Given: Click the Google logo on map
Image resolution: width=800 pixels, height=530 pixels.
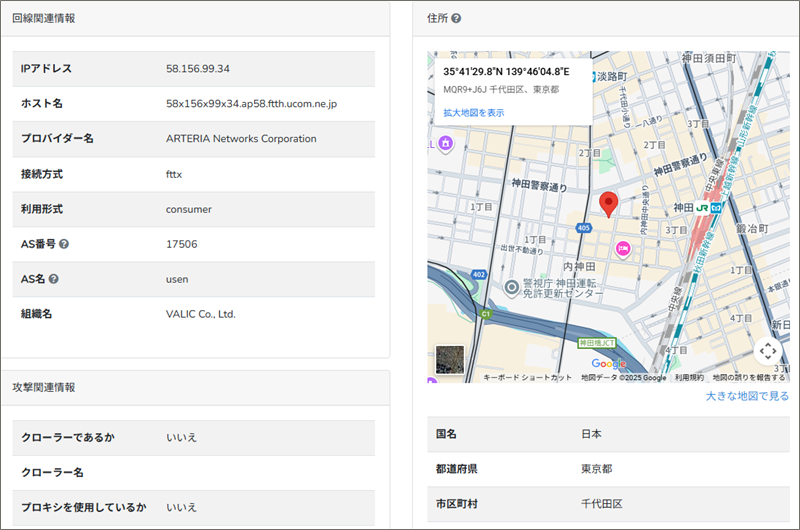Looking at the screenshot, I should point(608,364).
